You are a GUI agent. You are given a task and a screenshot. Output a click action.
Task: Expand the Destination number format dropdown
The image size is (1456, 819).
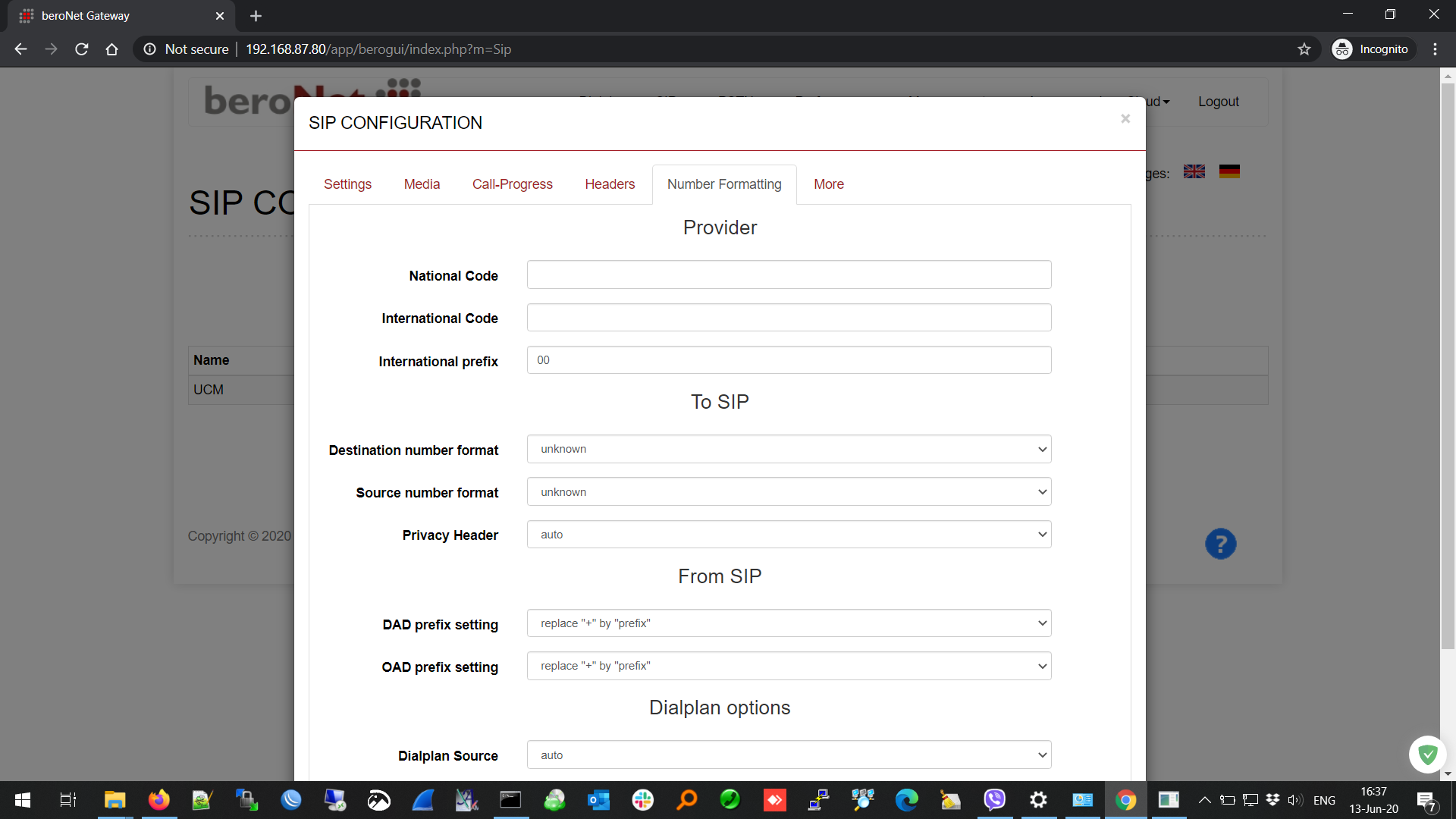coord(789,449)
